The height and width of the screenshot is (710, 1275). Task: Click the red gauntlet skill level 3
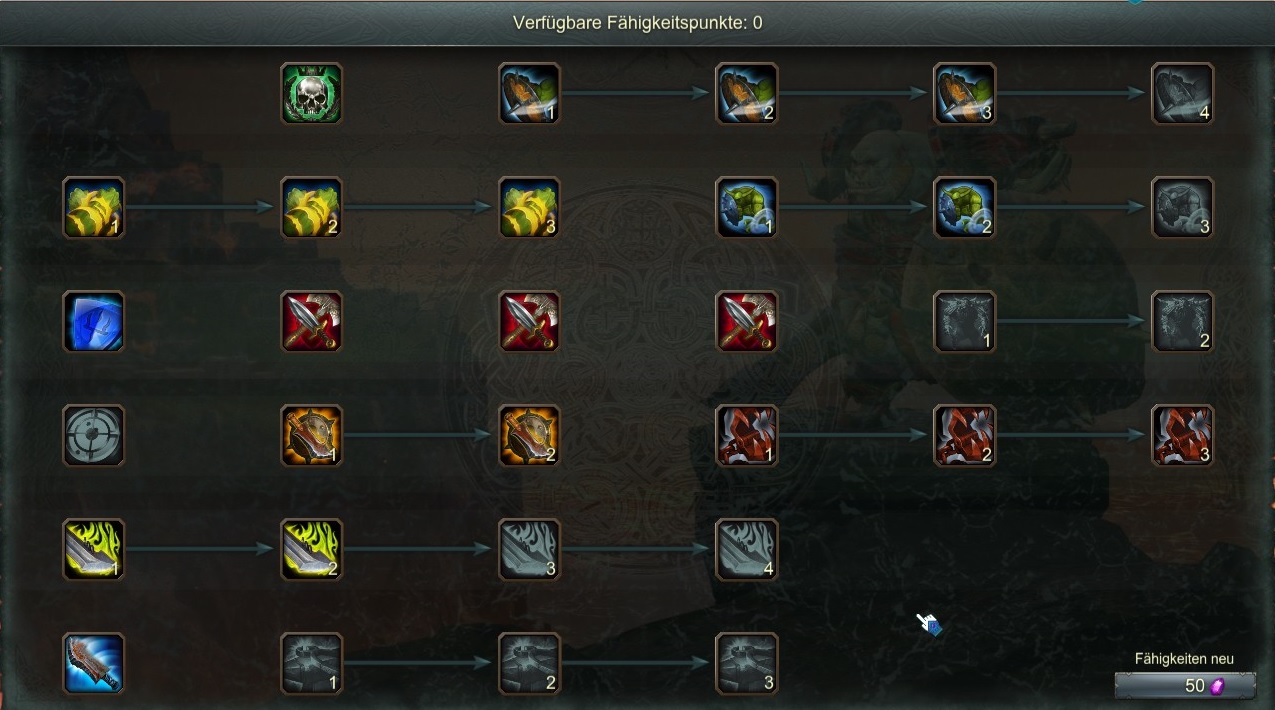pyautogui.click(x=1183, y=435)
